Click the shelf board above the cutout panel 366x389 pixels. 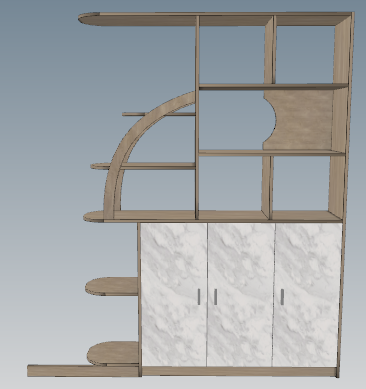(273, 87)
